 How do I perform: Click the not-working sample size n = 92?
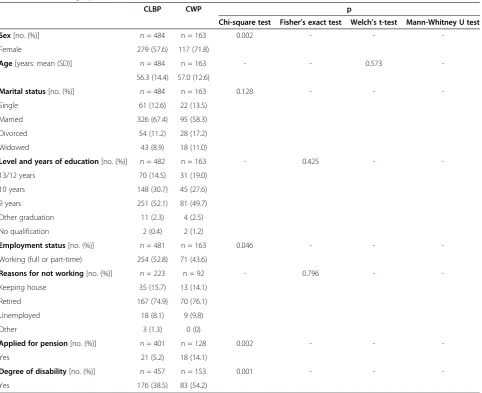(194, 273)
